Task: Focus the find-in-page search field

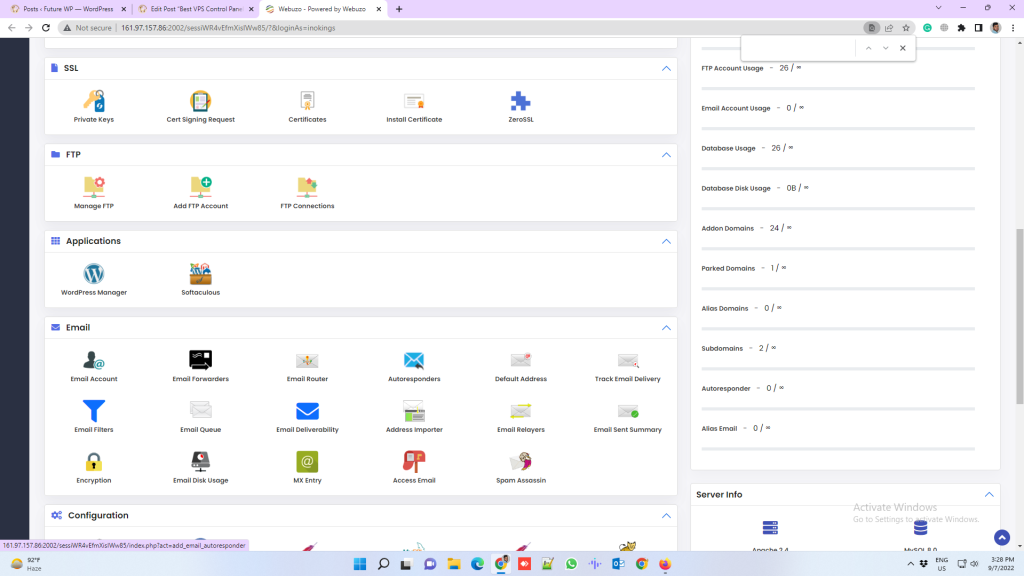Action: coord(798,48)
